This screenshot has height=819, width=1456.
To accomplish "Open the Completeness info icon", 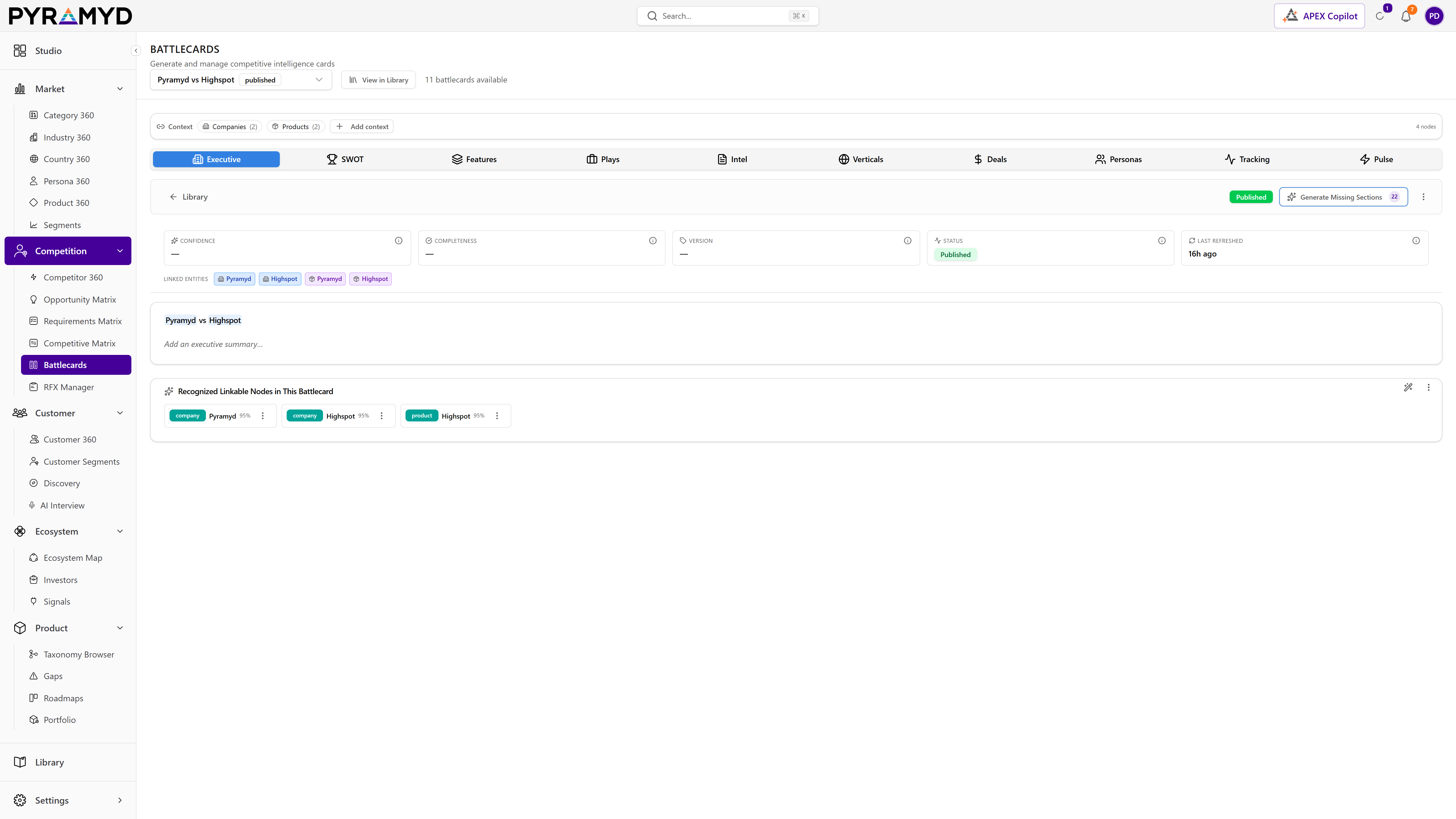I will (x=653, y=241).
